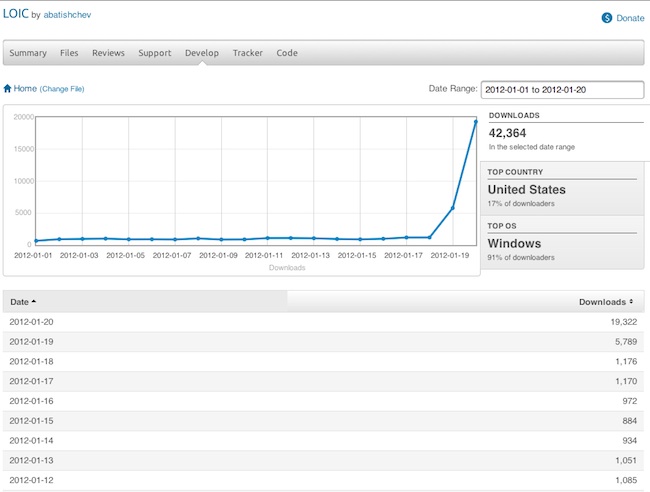
Task: Select the 2012-01-20 table row
Action: [x=324, y=321]
